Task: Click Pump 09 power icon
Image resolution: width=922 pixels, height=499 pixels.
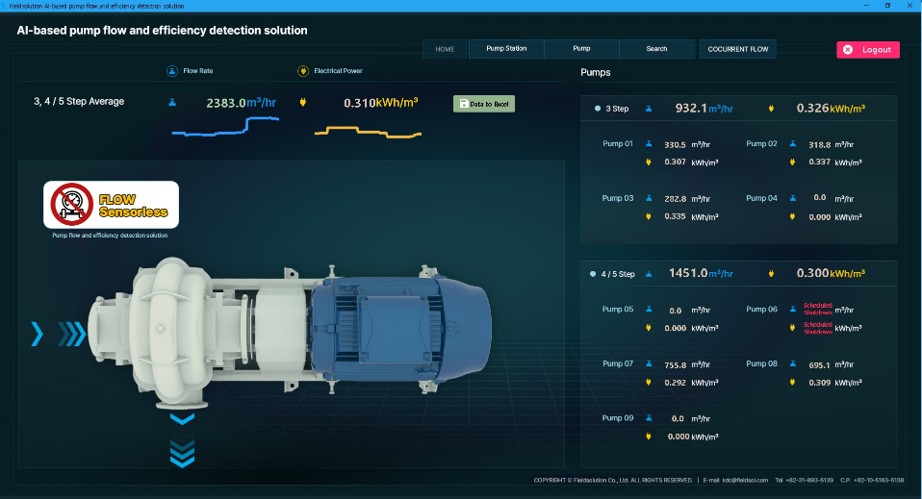Action: [x=649, y=437]
